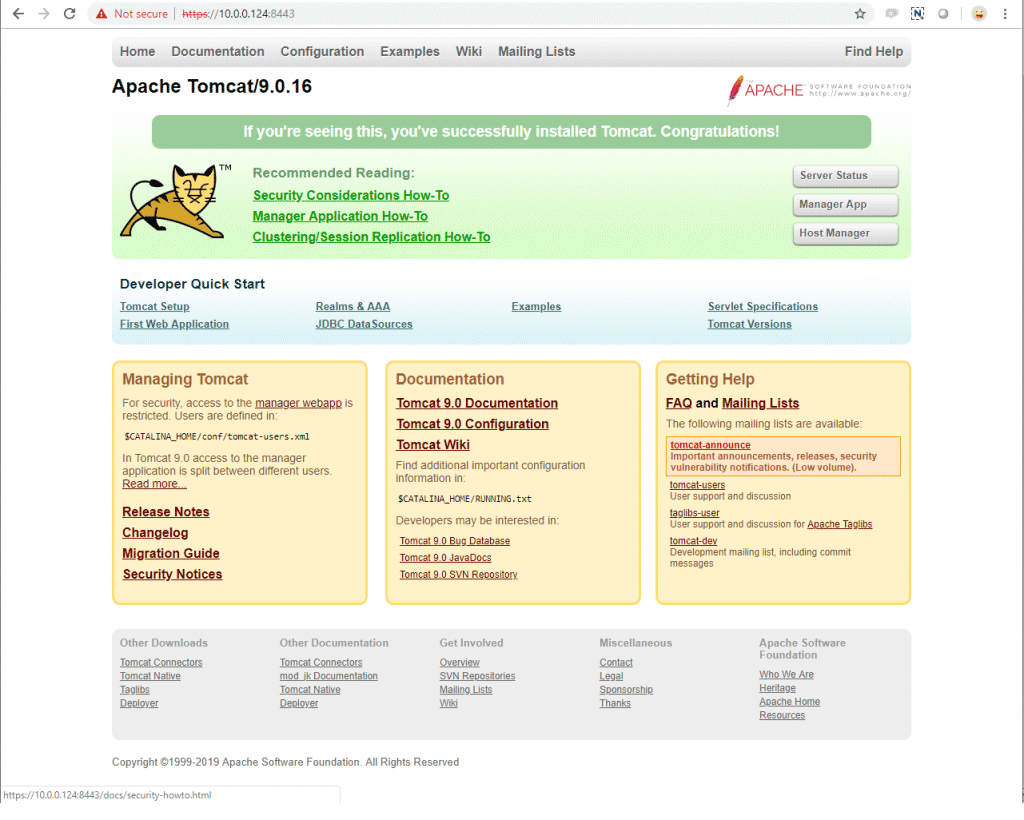Reload the page with the refresh icon
Image resolution: width=1024 pixels, height=820 pixels.
69,14
